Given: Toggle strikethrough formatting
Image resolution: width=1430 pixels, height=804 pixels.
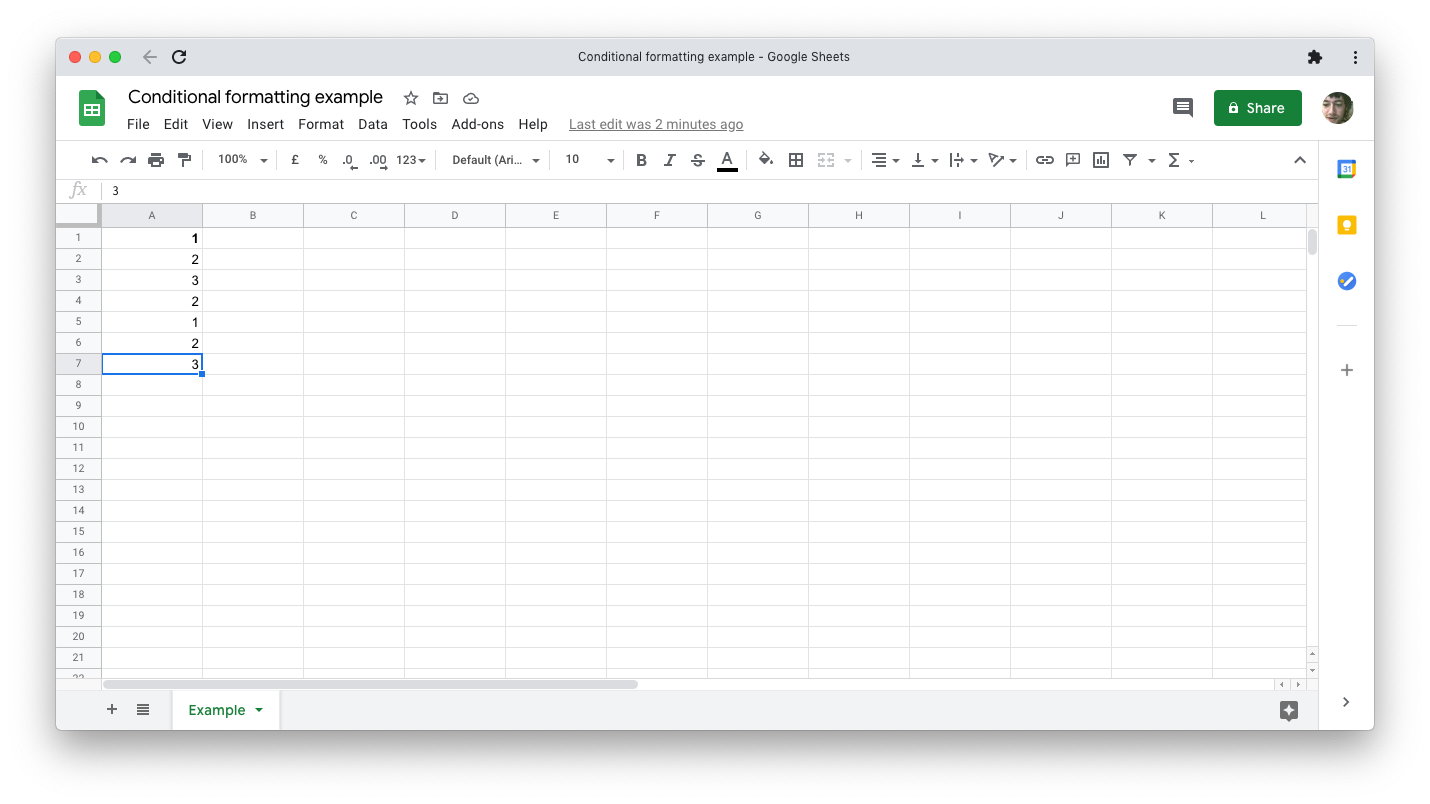Looking at the screenshot, I should tap(698, 160).
